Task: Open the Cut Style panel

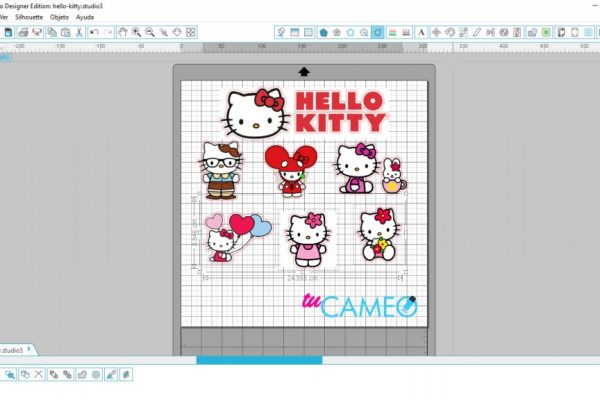Action: tap(406, 33)
